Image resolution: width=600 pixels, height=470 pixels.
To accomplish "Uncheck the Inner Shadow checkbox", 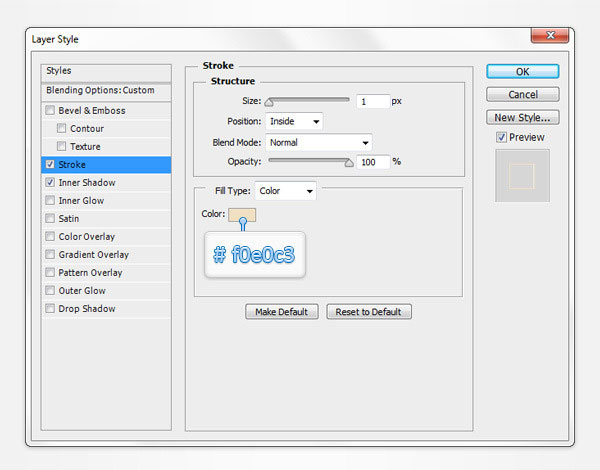I will (x=50, y=183).
